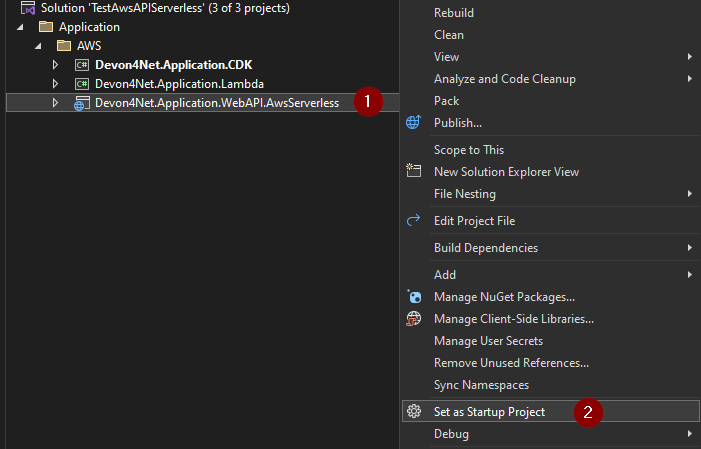The image size is (701, 449).
Task: Click the C# project icon for Devon4Net.Application.CDK
Action: point(82,65)
